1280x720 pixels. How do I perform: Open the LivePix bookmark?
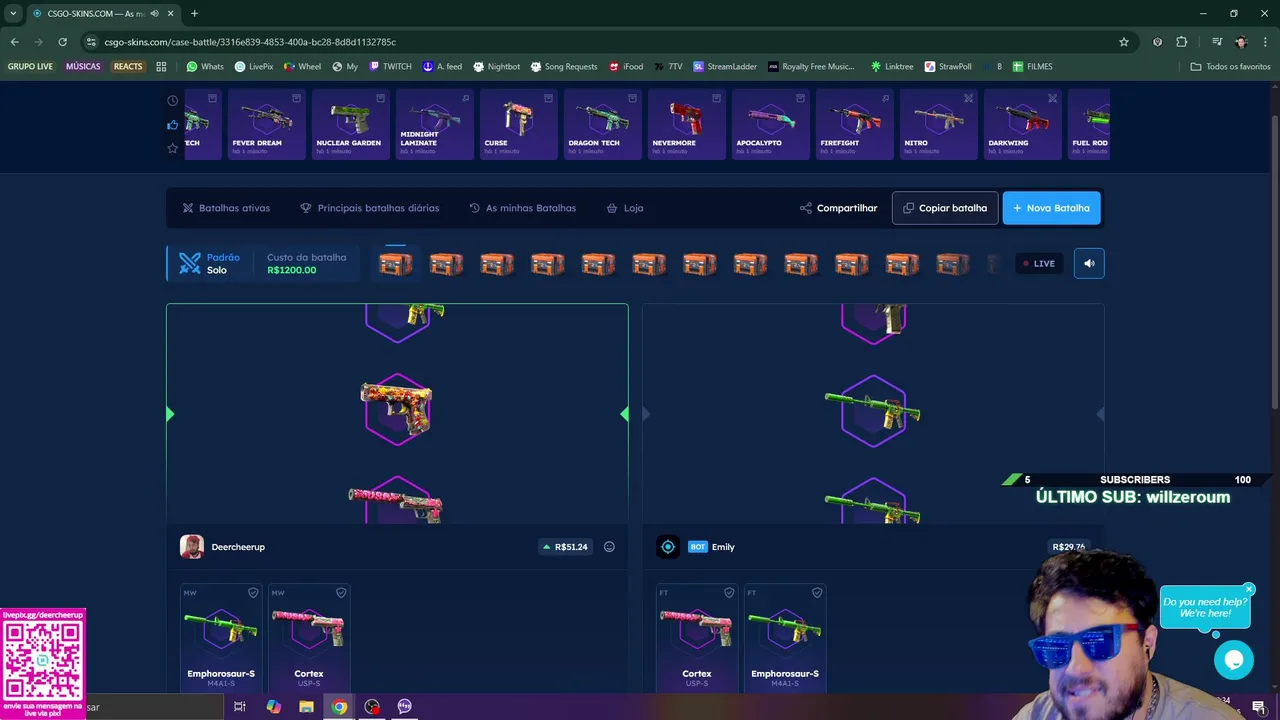(x=254, y=67)
